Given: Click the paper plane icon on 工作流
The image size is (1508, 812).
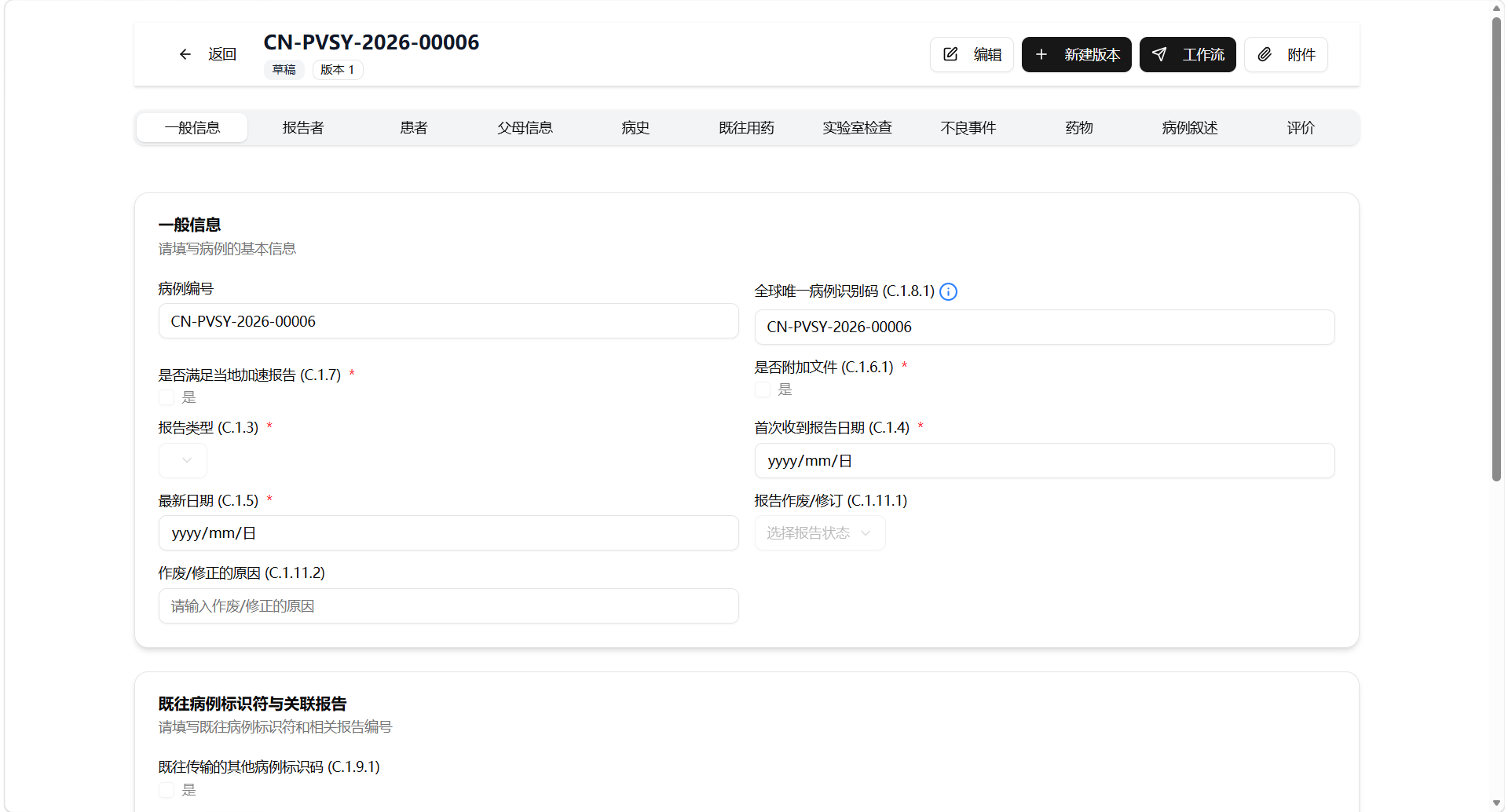Looking at the screenshot, I should [1159, 54].
